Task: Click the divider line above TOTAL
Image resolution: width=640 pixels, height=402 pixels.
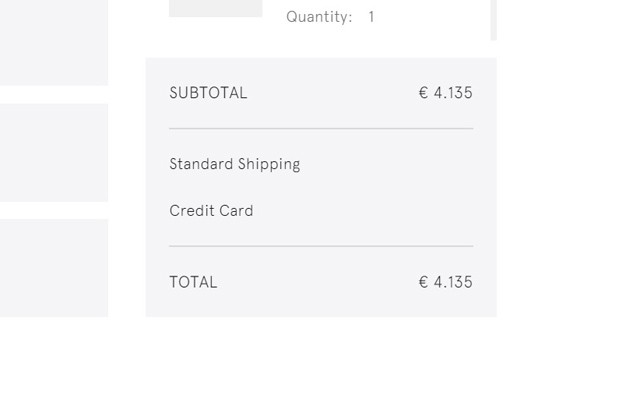Action: [321, 246]
